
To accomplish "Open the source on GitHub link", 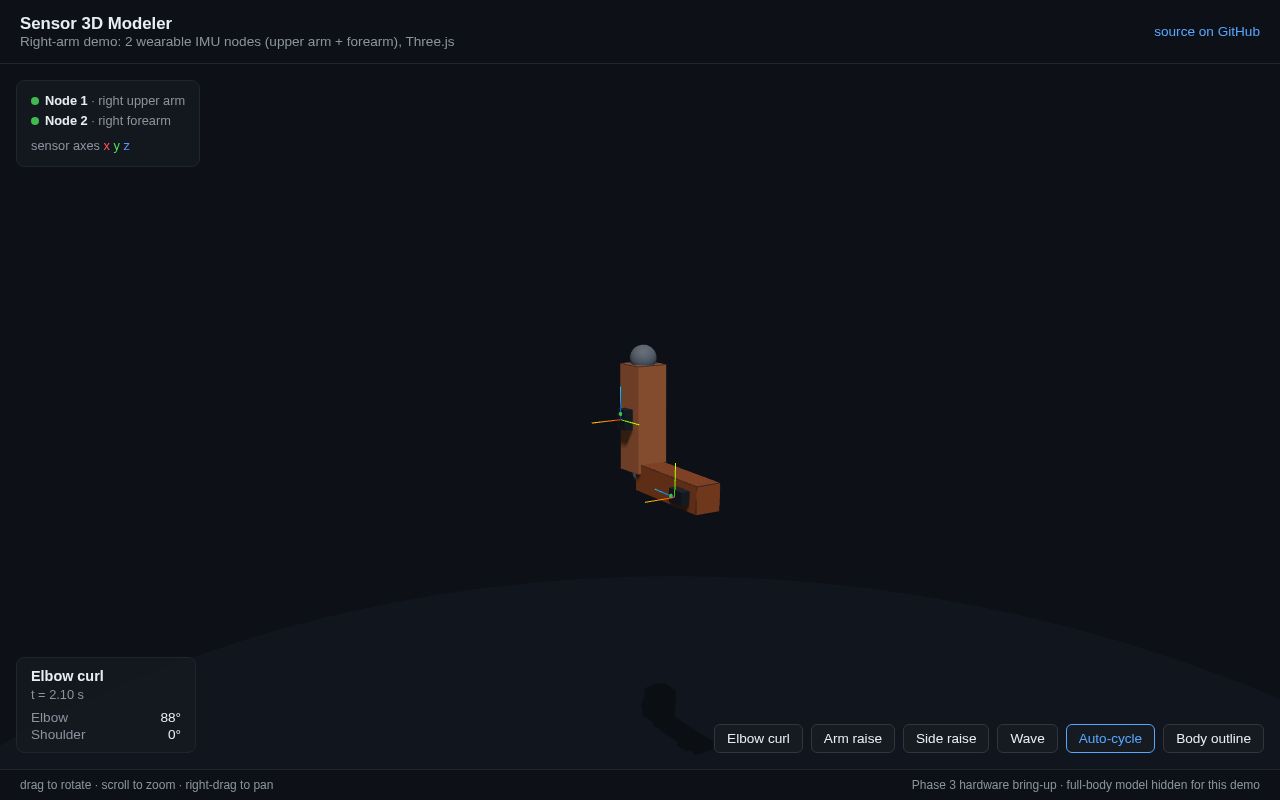I will coord(1207,31).
